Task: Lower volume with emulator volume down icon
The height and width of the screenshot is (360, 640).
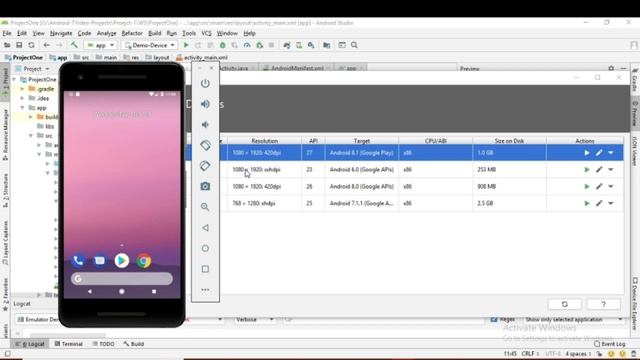Action: click(205, 124)
